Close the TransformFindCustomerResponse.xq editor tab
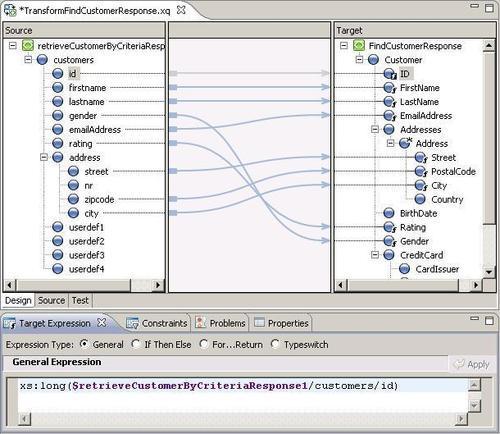Image resolution: width=500 pixels, height=434 pixels. [181, 10]
